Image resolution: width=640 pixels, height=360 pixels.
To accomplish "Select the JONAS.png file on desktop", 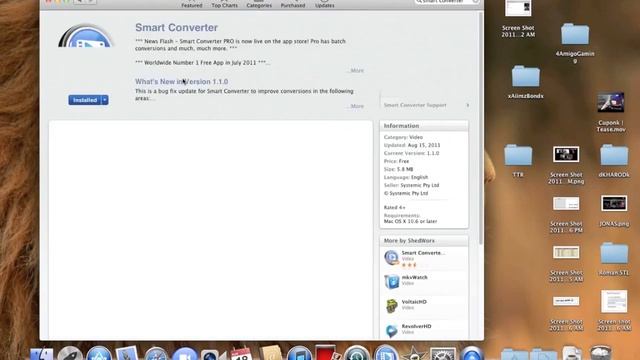I will (614, 211).
